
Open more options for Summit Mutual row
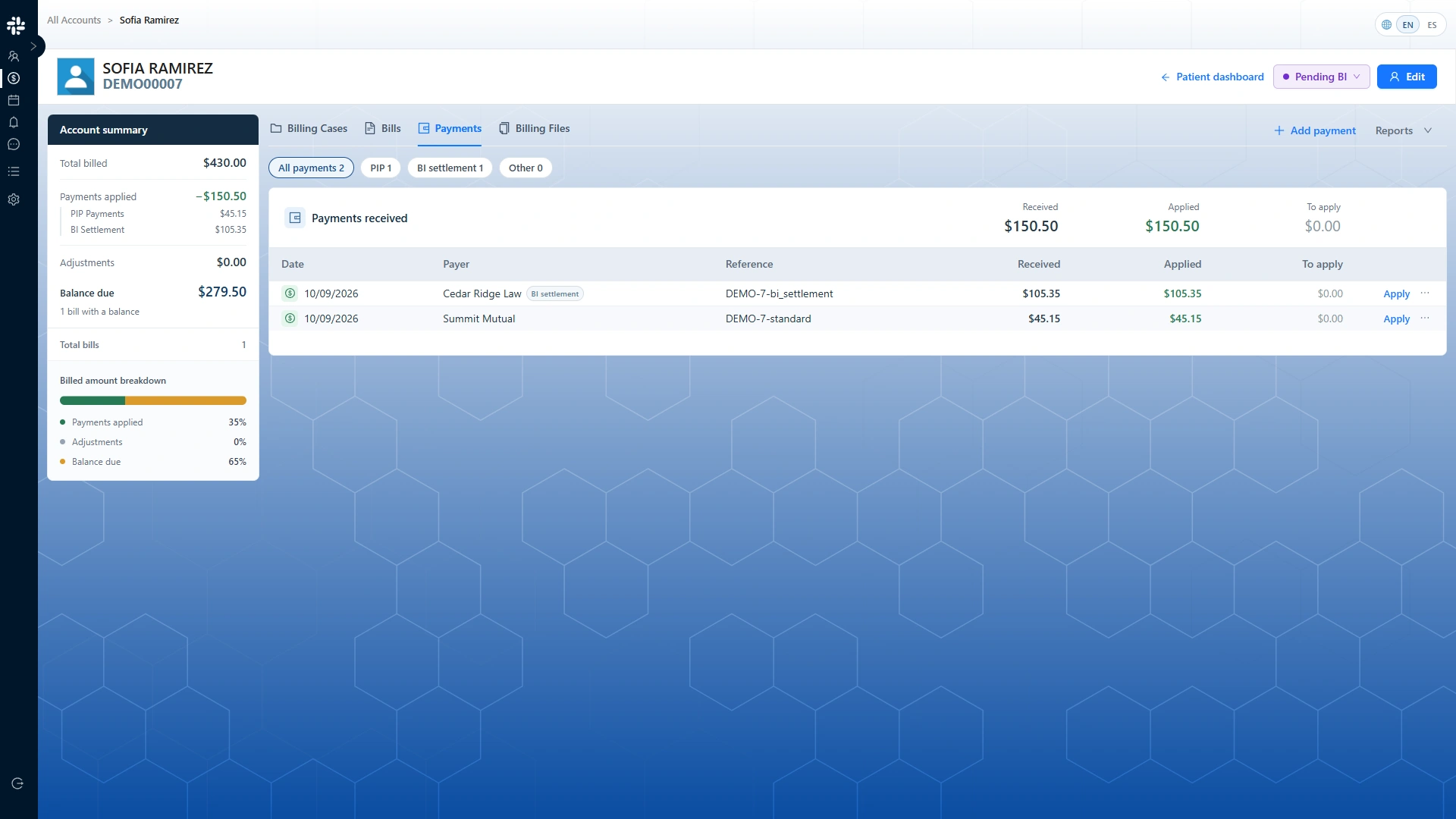(x=1425, y=318)
